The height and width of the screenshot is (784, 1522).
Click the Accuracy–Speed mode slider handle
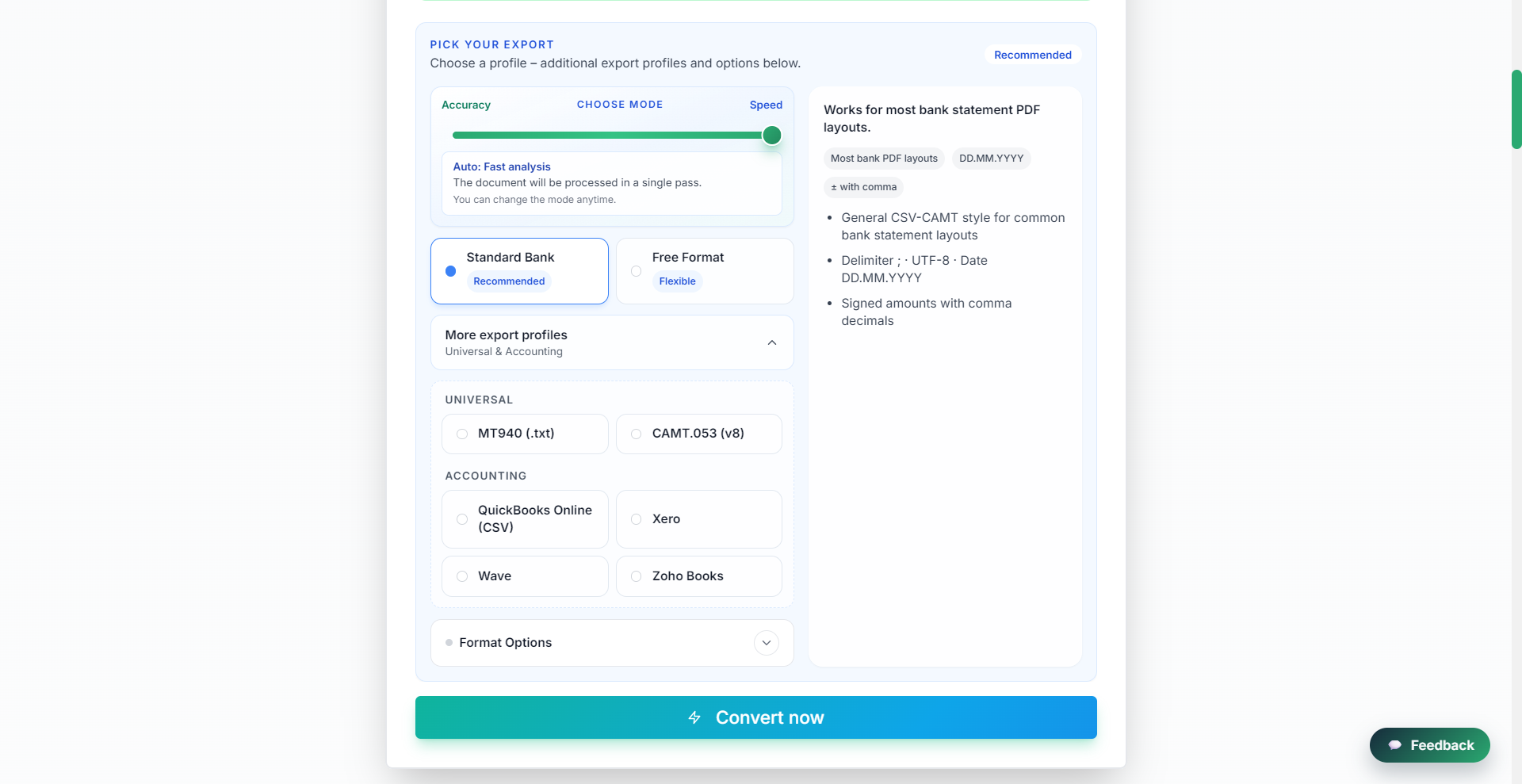tap(771, 136)
